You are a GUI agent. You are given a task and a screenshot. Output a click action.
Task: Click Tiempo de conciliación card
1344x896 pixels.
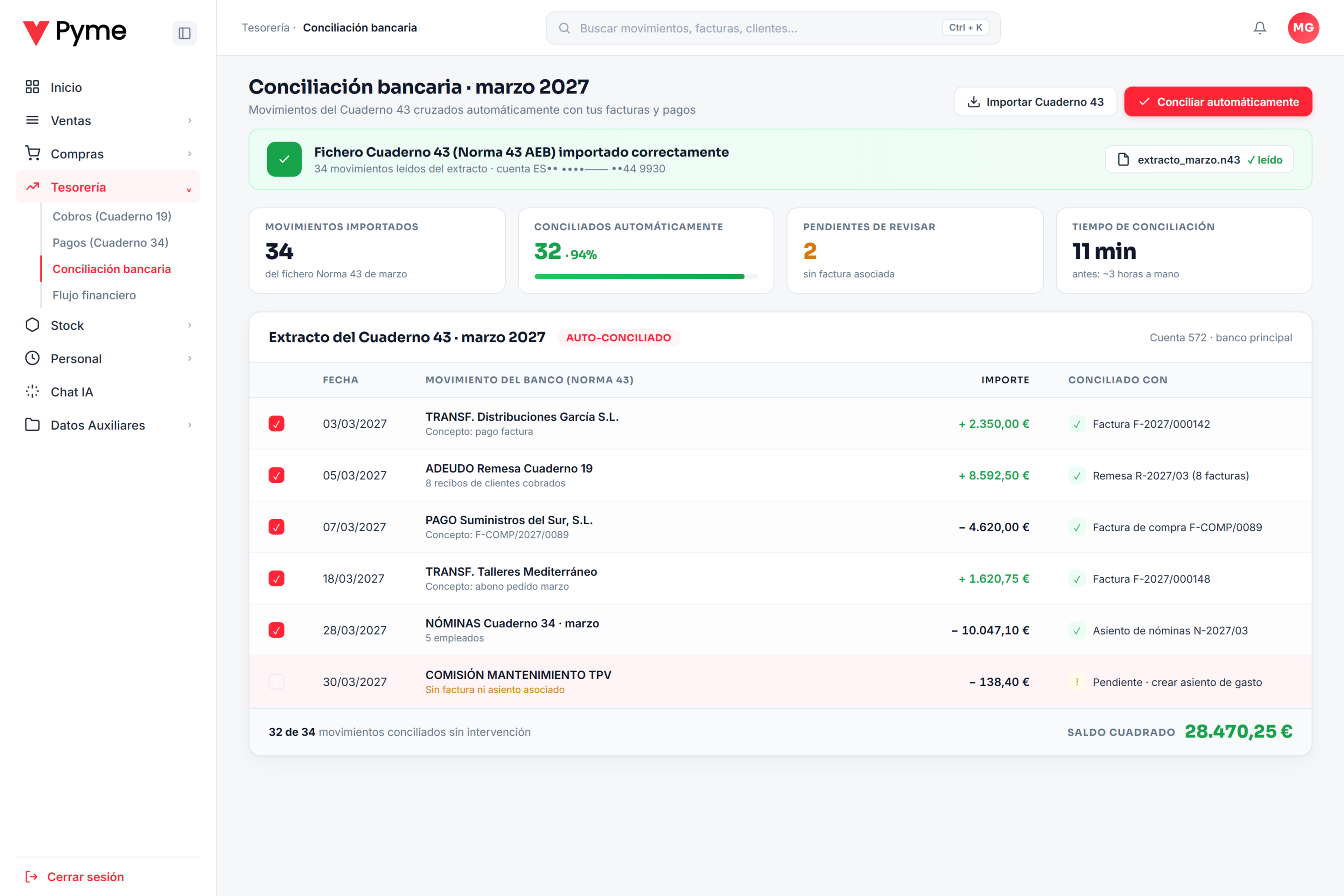coord(1183,250)
